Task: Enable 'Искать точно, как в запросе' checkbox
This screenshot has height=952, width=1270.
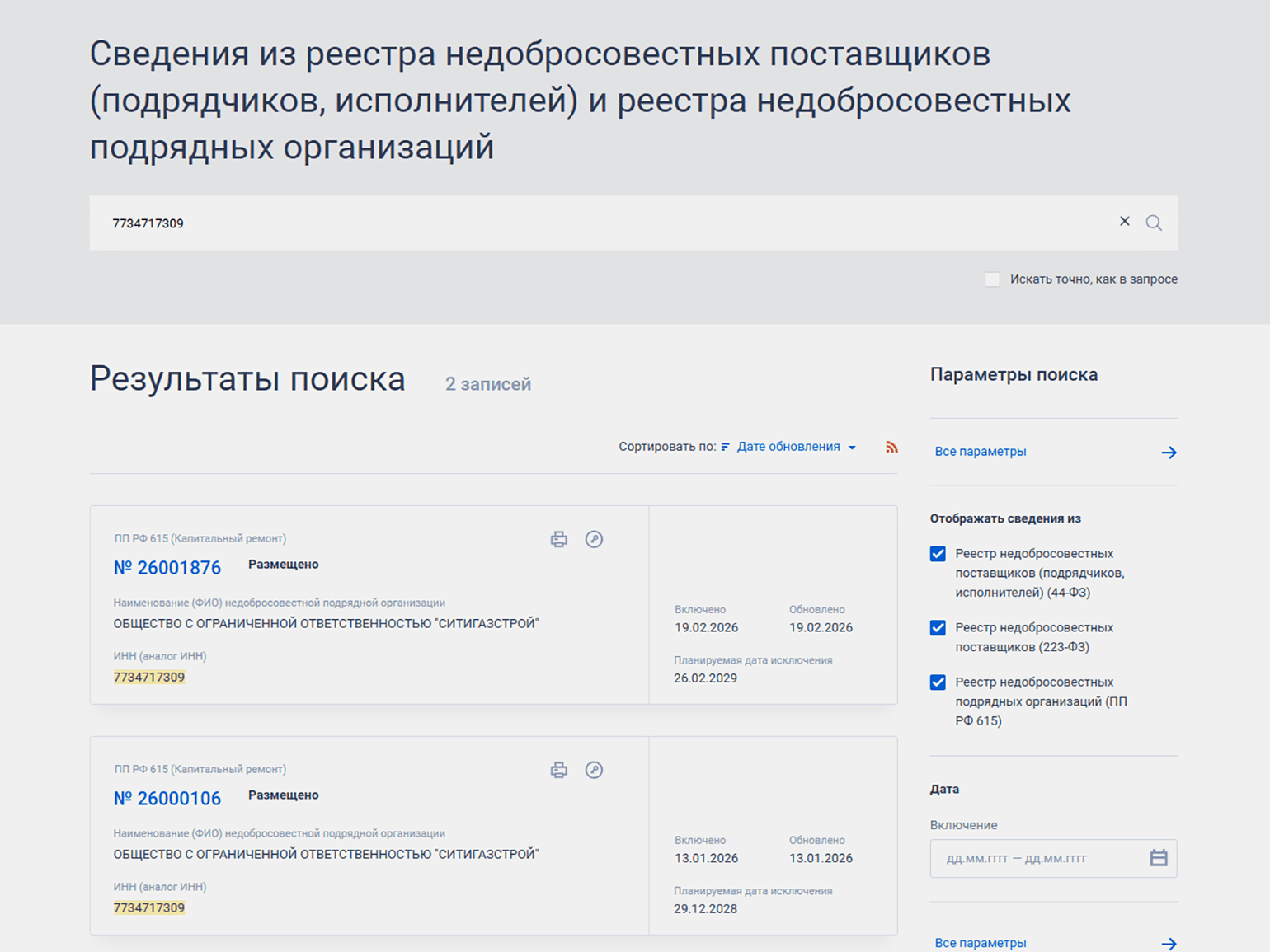Action: click(992, 279)
